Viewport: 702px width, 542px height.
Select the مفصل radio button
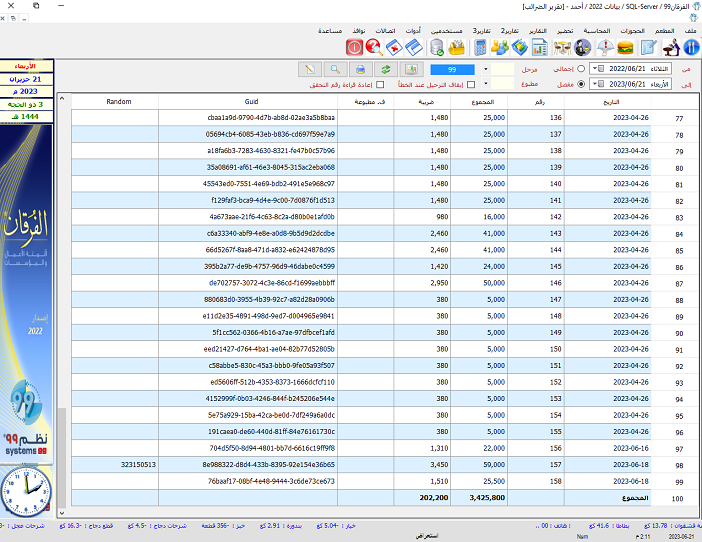[582, 84]
